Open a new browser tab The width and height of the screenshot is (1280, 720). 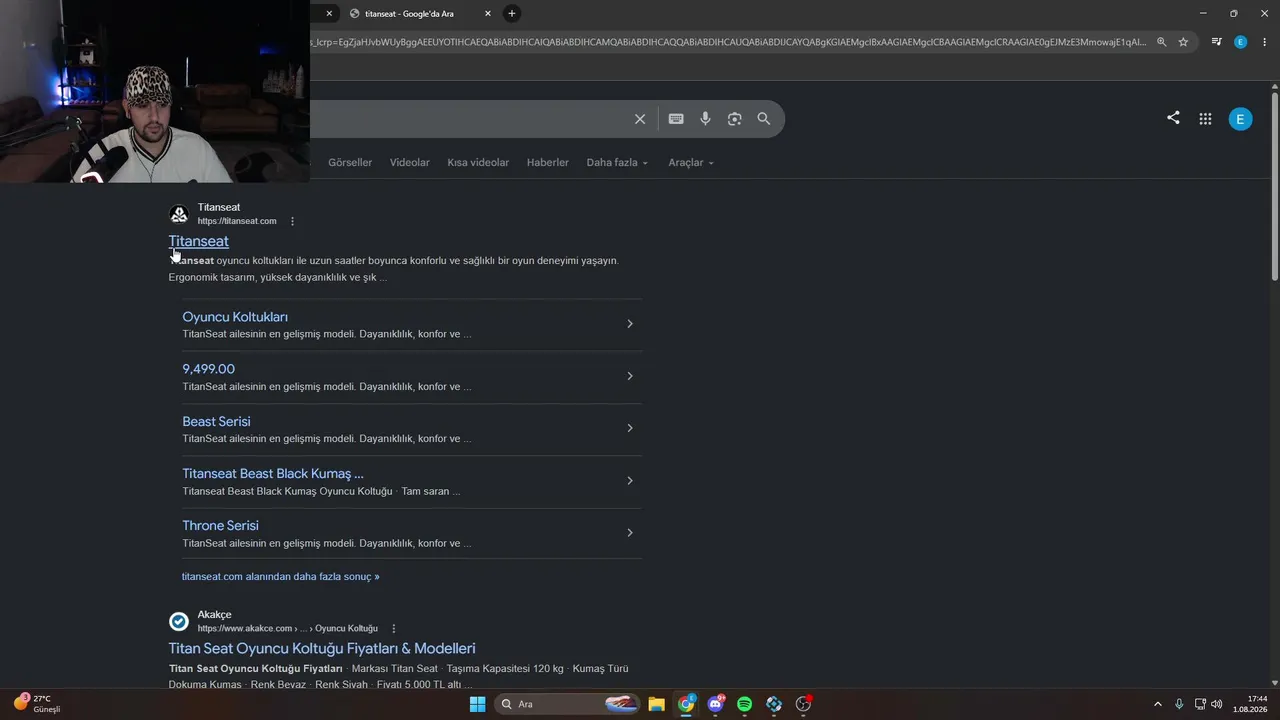[512, 13]
